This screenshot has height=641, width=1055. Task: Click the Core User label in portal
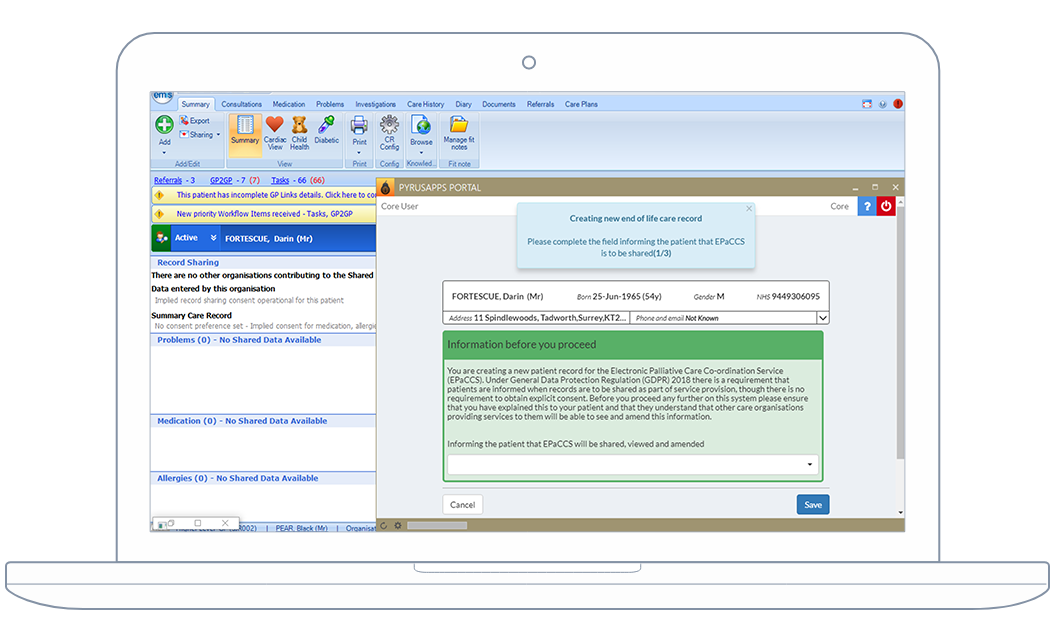400,206
